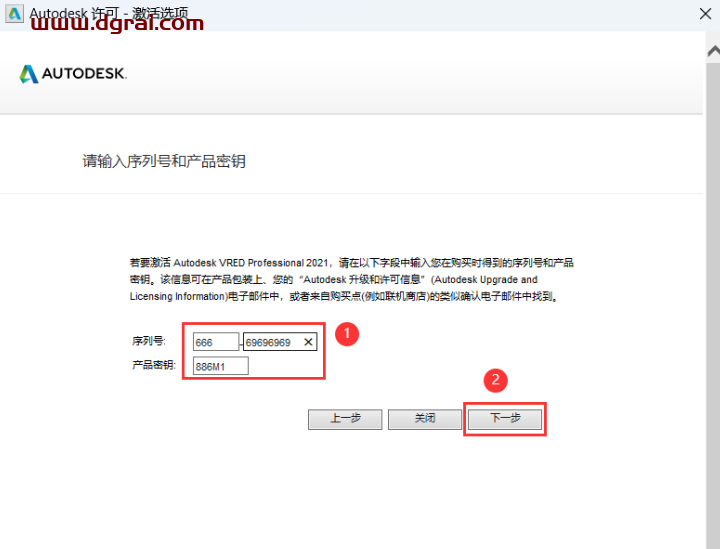Click the 序列号 label
Screen dimensions: 720x549
pyautogui.click(x=148, y=342)
